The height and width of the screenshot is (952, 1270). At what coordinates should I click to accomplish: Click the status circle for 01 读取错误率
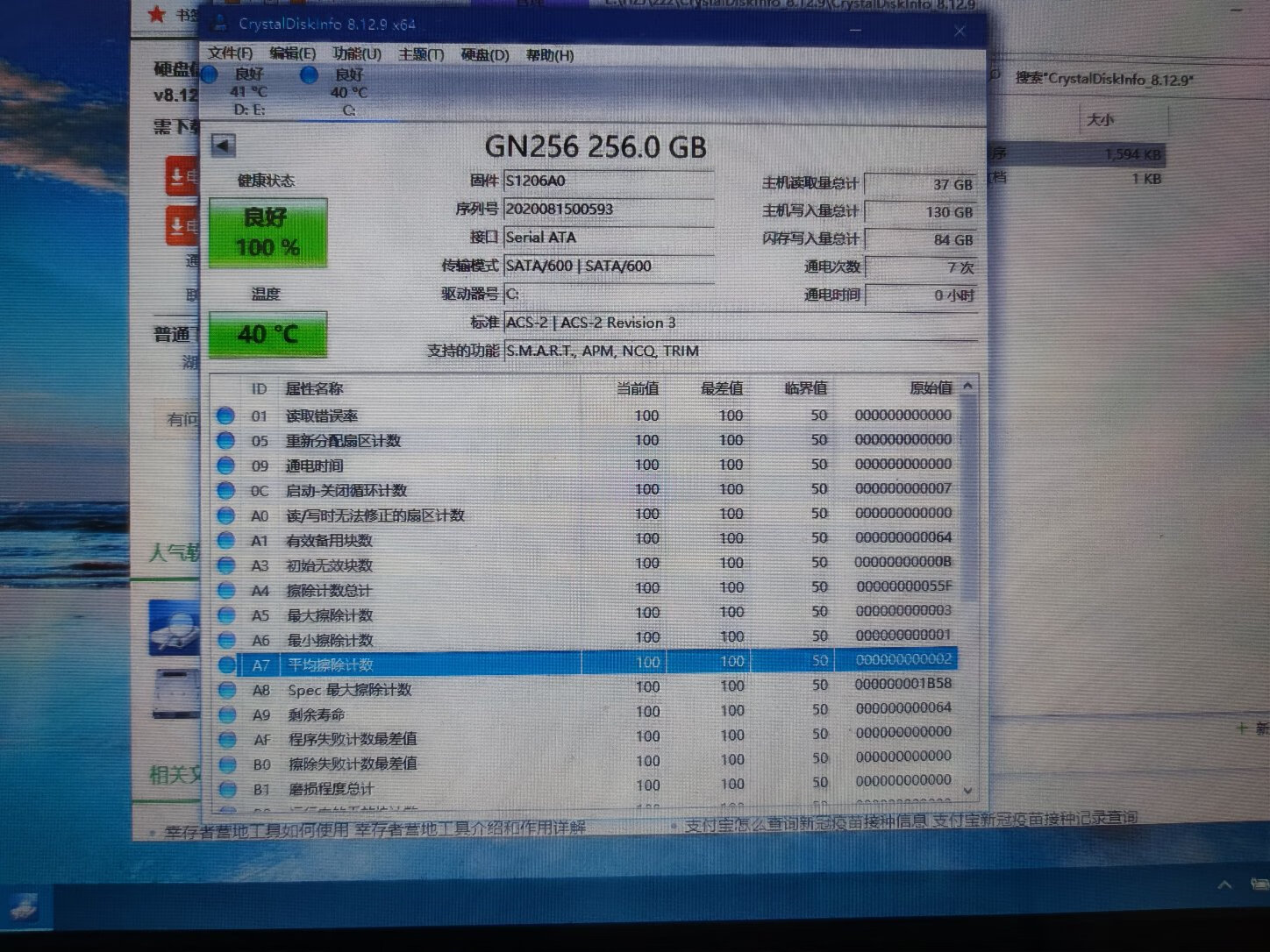[x=226, y=416]
